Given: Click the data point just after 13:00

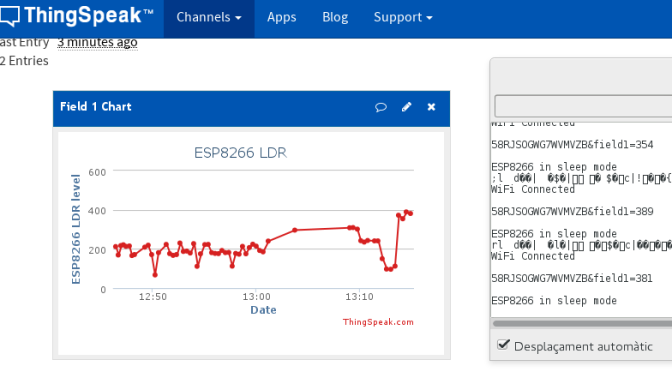Looking at the screenshot, I should tap(269, 241).
